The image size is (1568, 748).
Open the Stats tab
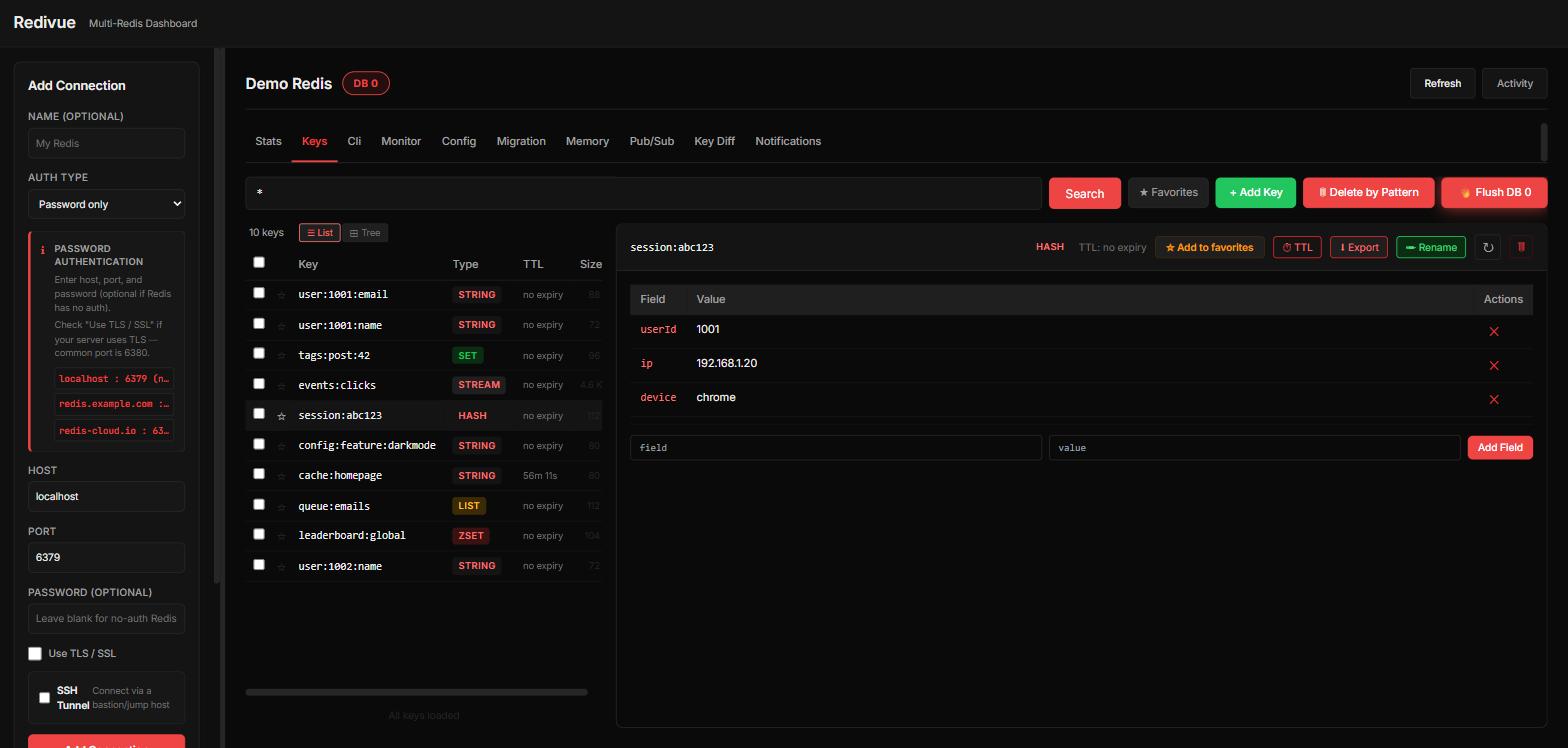[x=268, y=141]
